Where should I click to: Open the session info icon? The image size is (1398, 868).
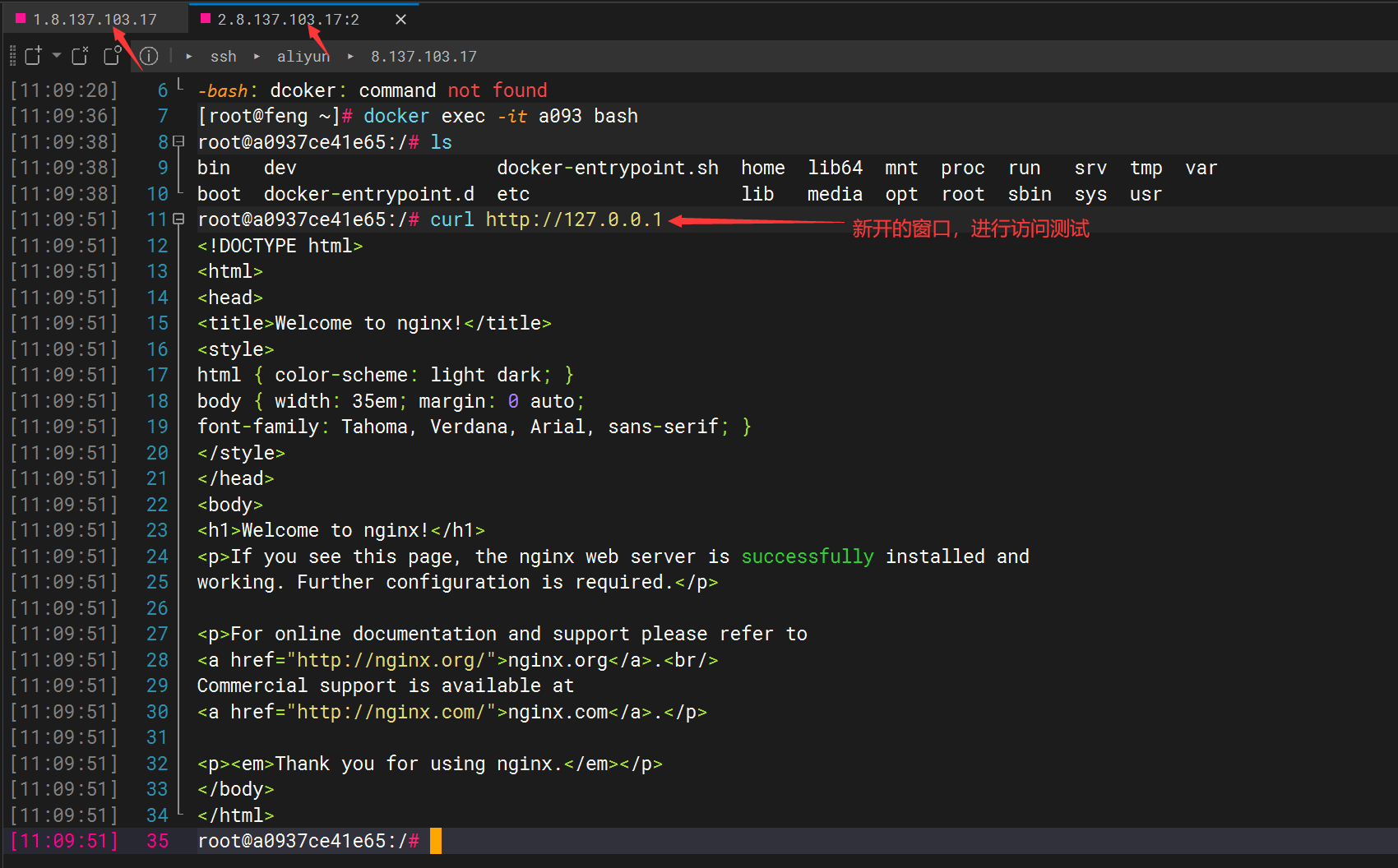coord(149,56)
